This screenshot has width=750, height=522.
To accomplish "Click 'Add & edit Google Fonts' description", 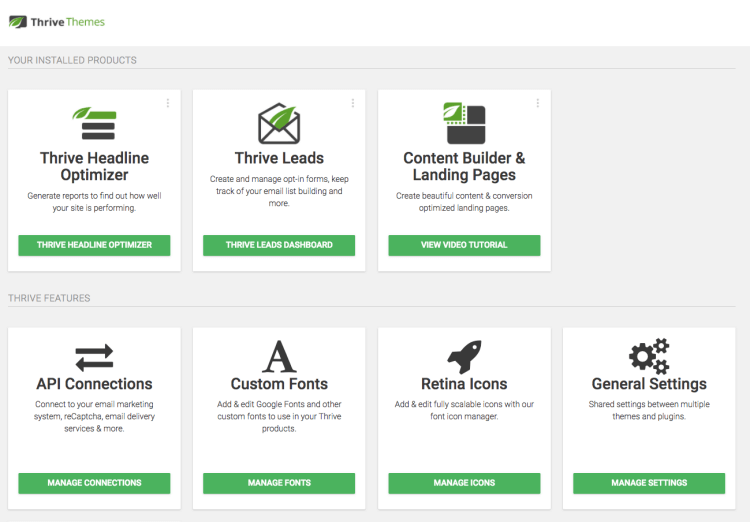I will point(279,416).
